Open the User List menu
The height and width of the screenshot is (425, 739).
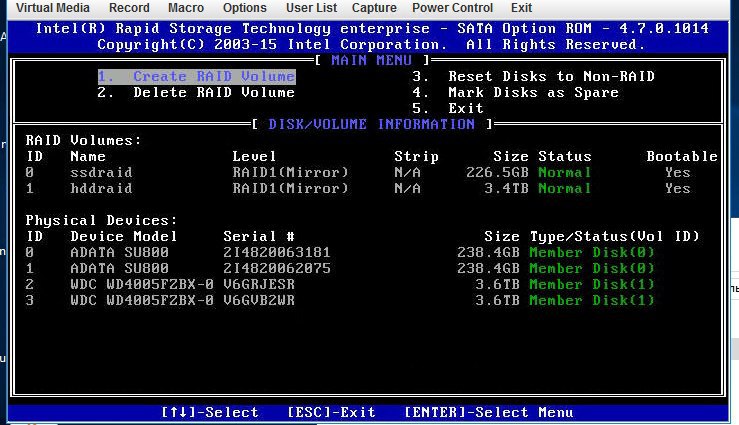pyautogui.click(x=311, y=8)
